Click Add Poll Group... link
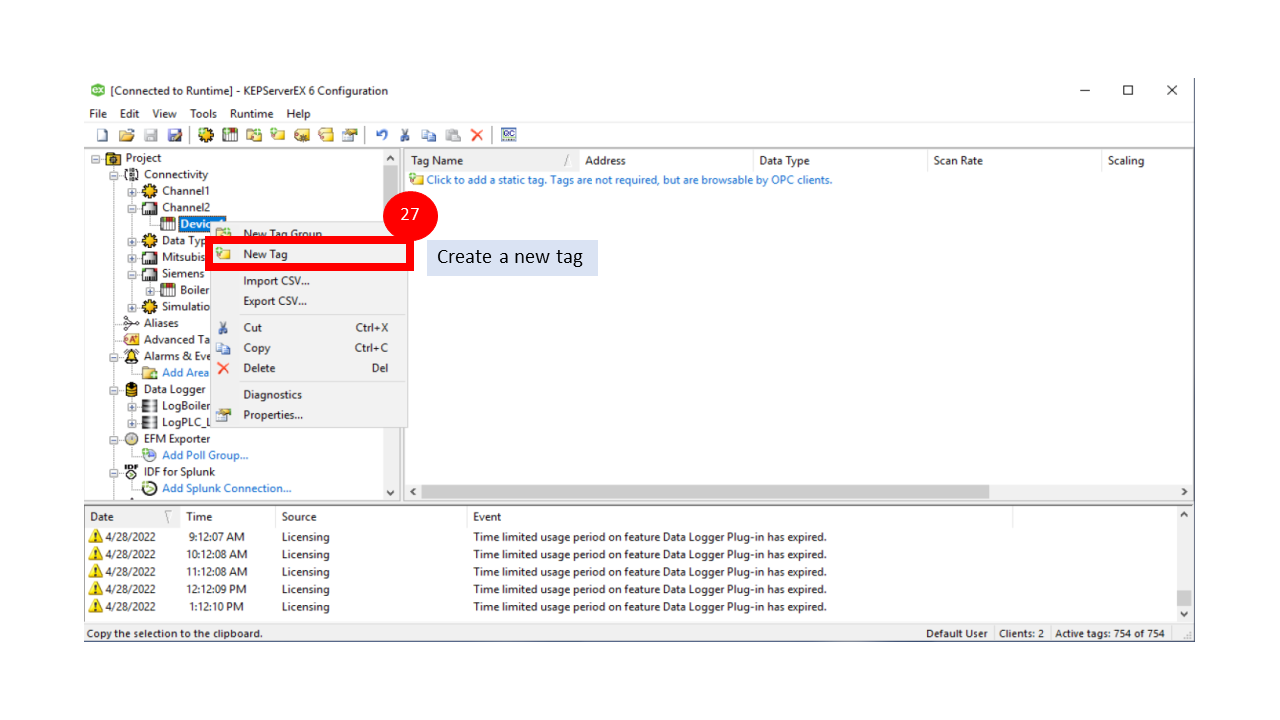This screenshot has height=720, width=1280. click(x=205, y=455)
